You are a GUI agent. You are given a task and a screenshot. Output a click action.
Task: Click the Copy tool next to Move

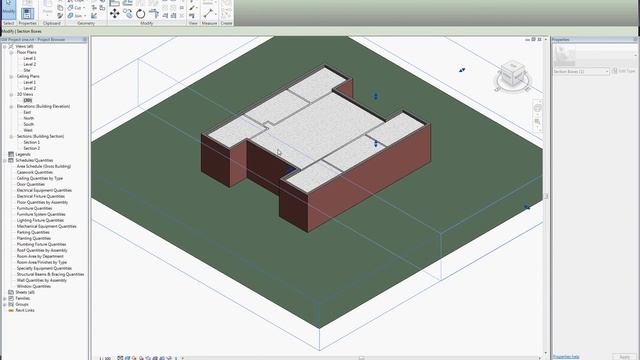pos(128,14)
